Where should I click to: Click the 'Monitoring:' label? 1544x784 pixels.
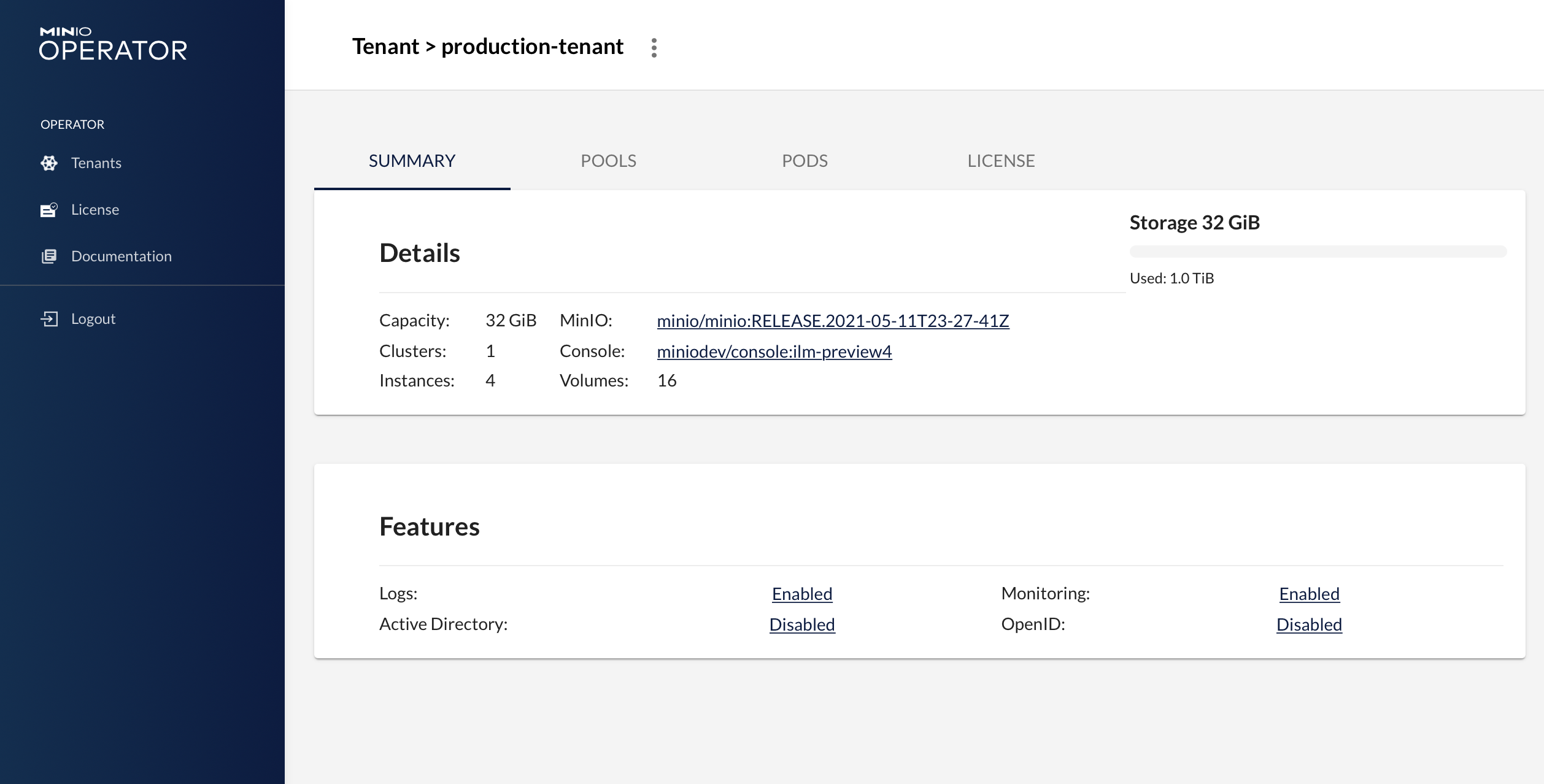[x=1046, y=593]
